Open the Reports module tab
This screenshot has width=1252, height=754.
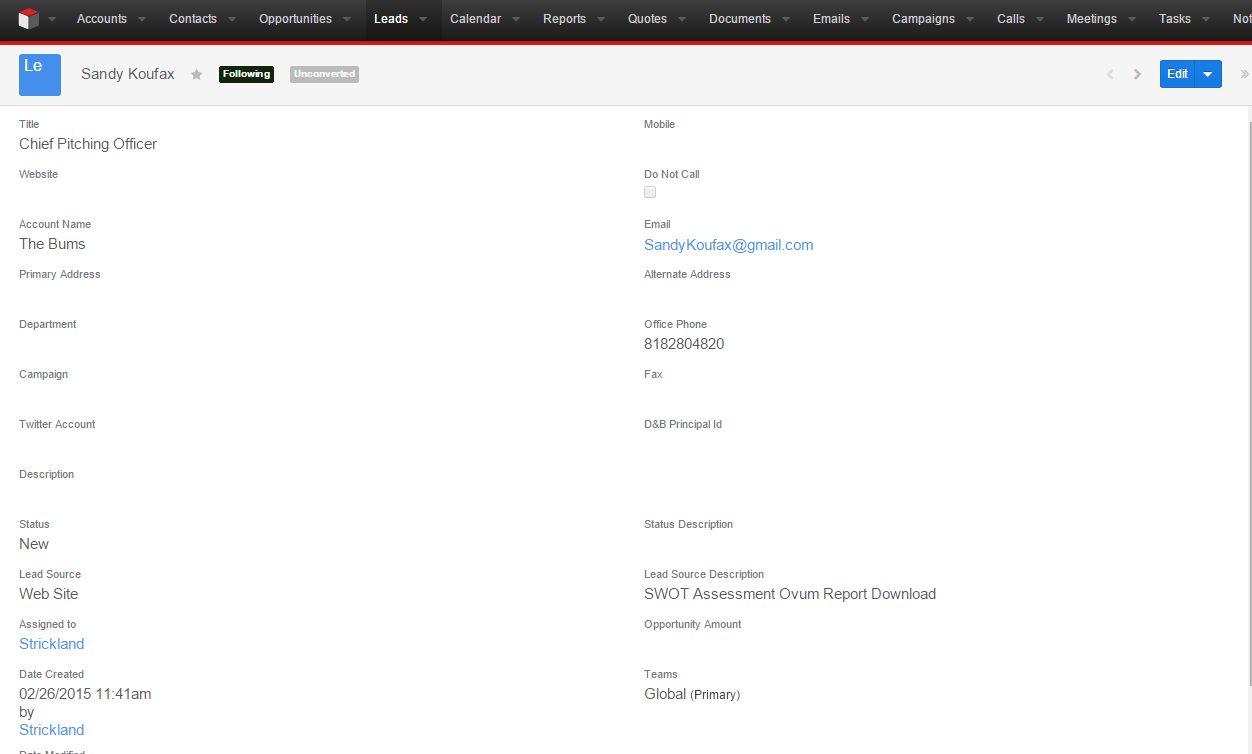tap(564, 19)
